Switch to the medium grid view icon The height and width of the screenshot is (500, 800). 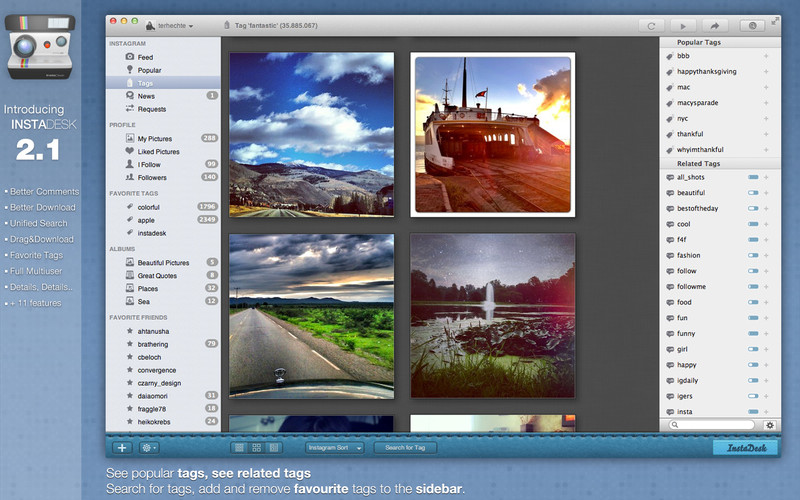tap(256, 448)
